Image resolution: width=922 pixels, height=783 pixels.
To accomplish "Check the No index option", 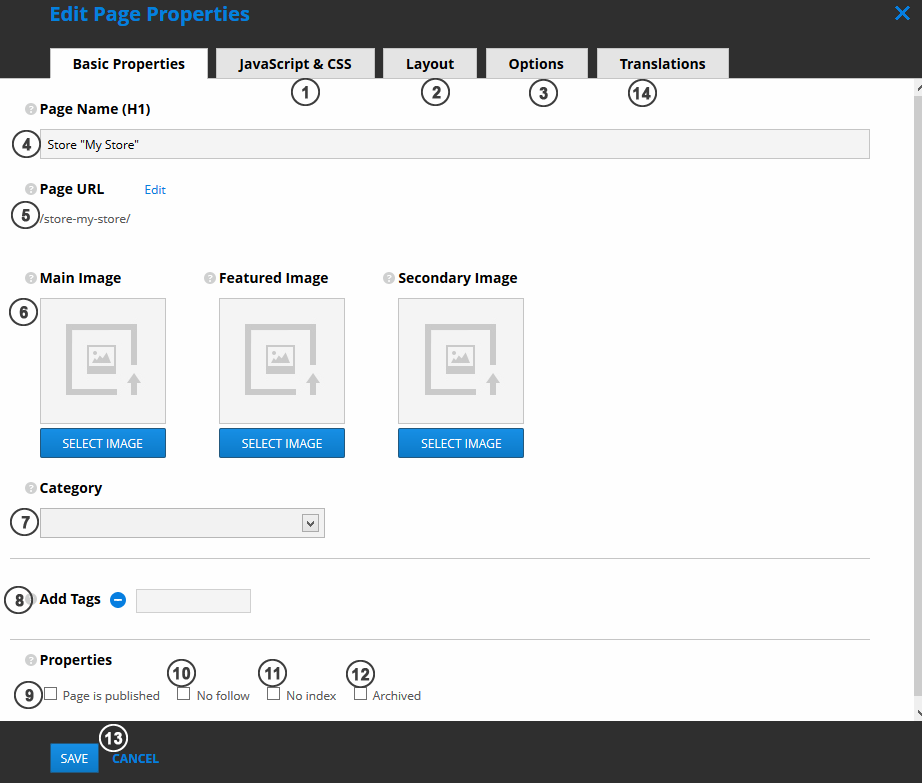I will 273,694.
